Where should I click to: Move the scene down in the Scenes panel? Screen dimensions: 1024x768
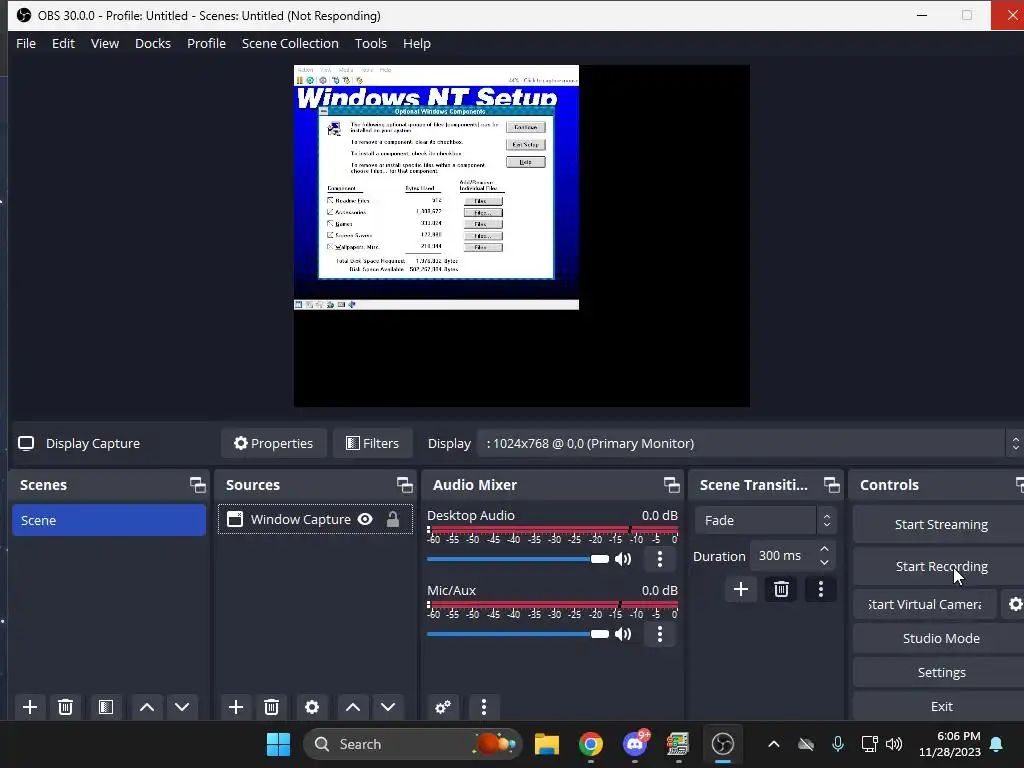pyautogui.click(x=182, y=707)
